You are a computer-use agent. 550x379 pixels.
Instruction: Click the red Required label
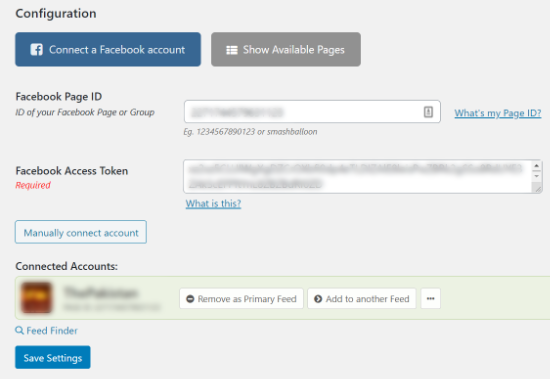[33, 185]
